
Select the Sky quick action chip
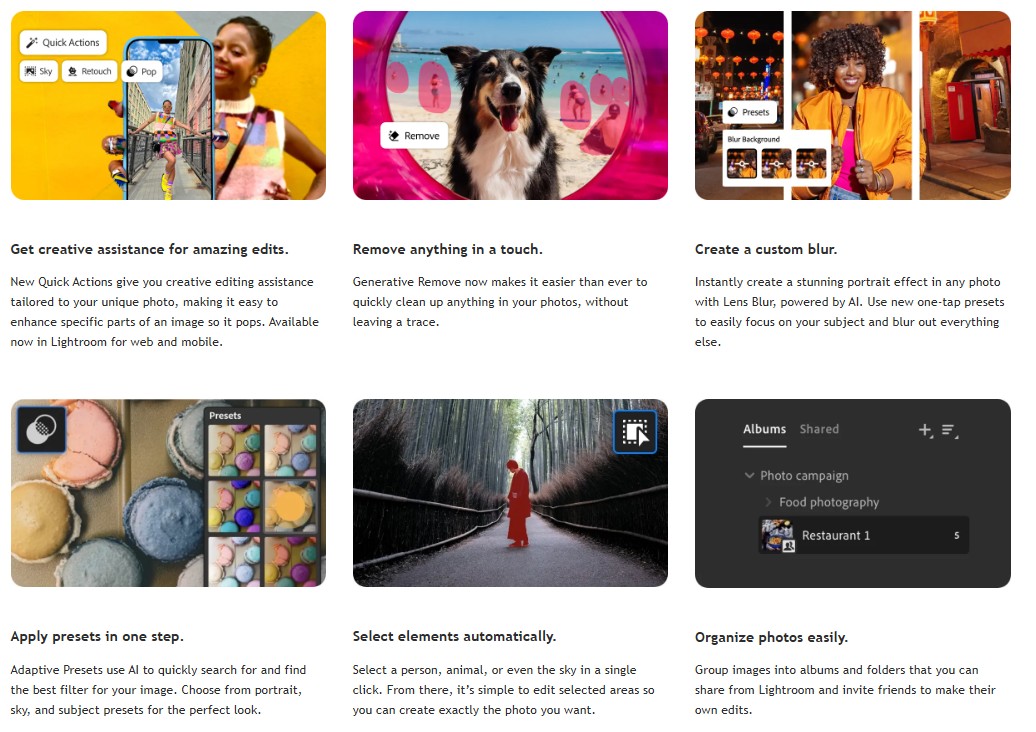[38, 72]
